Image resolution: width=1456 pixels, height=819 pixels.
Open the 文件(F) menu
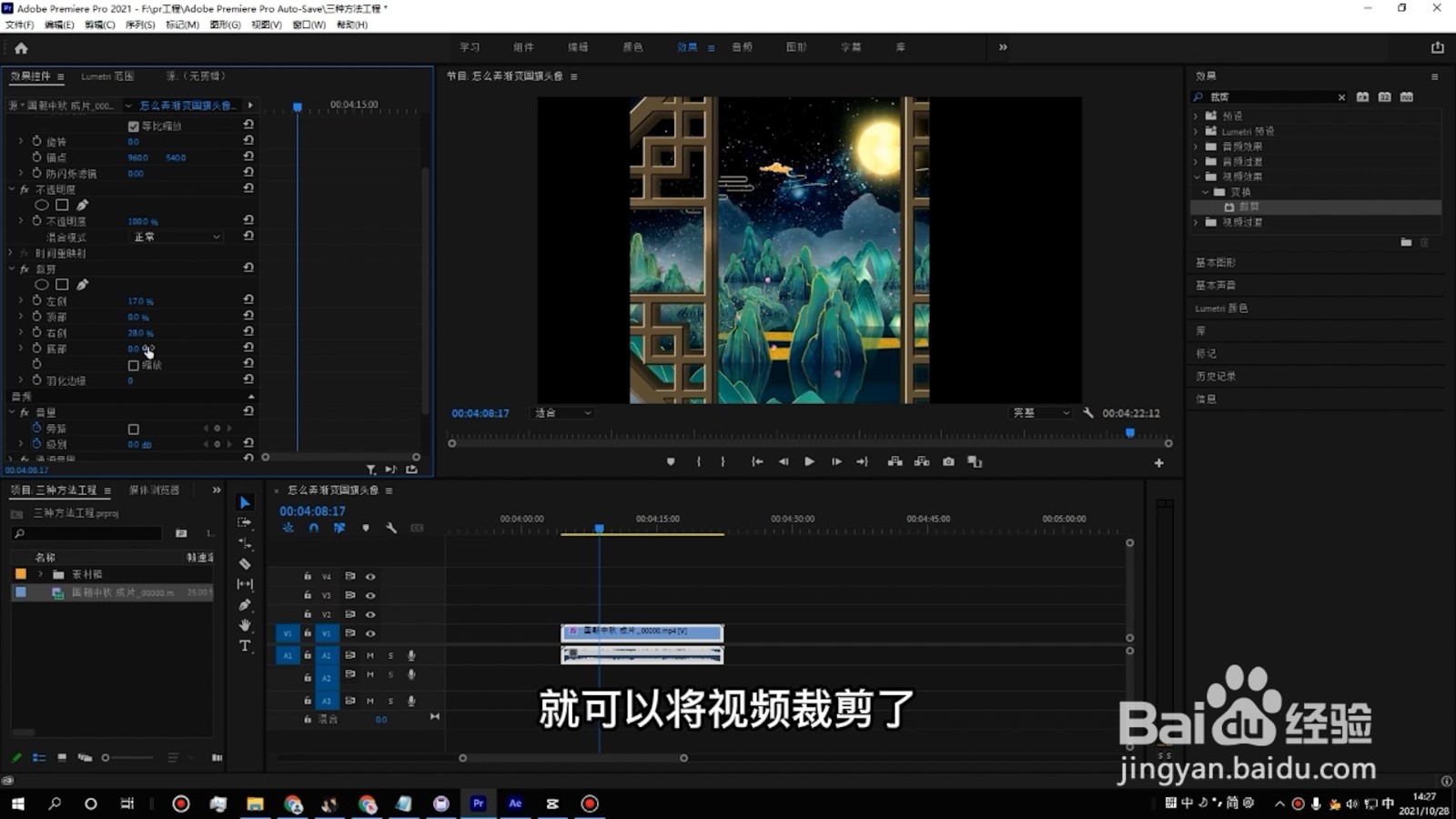point(19,25)
